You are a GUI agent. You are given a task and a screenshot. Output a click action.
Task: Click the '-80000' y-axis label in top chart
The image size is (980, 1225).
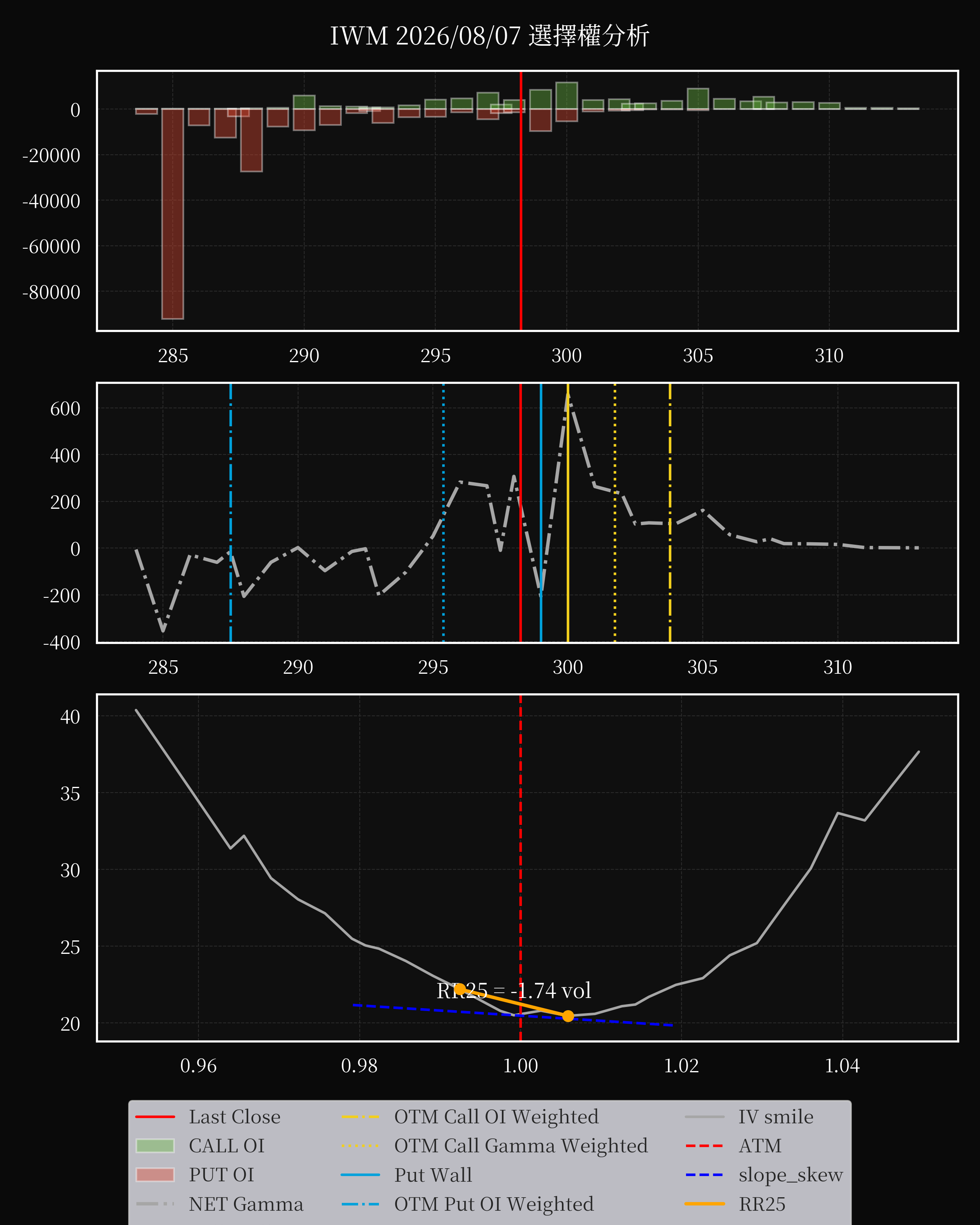point(51,292)
